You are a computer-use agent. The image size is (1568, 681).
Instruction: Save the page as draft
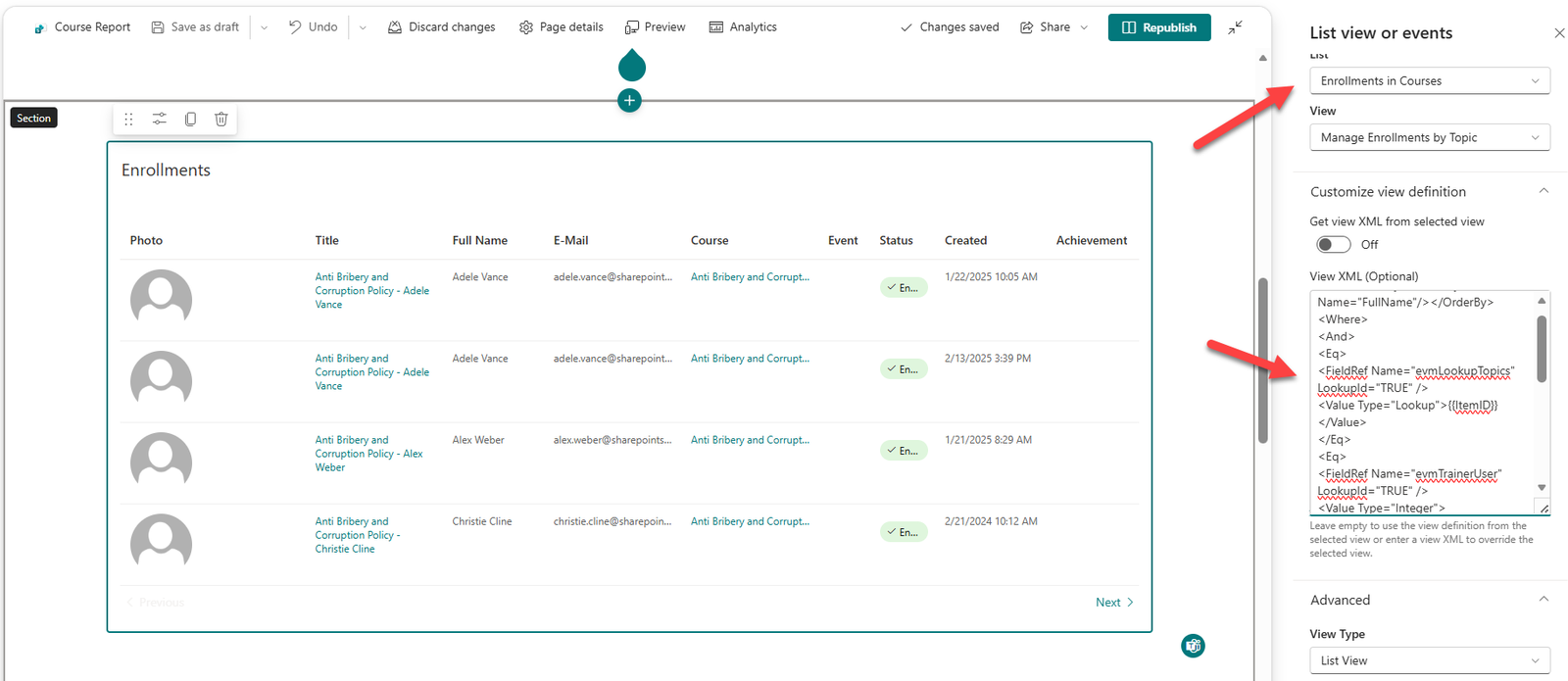point(195,27)
